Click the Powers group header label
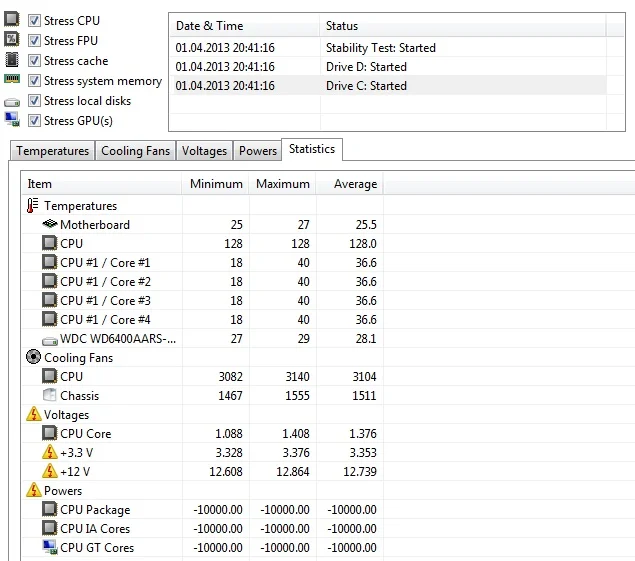The width and height of the screenshot is (635, 561). [63, 491]
